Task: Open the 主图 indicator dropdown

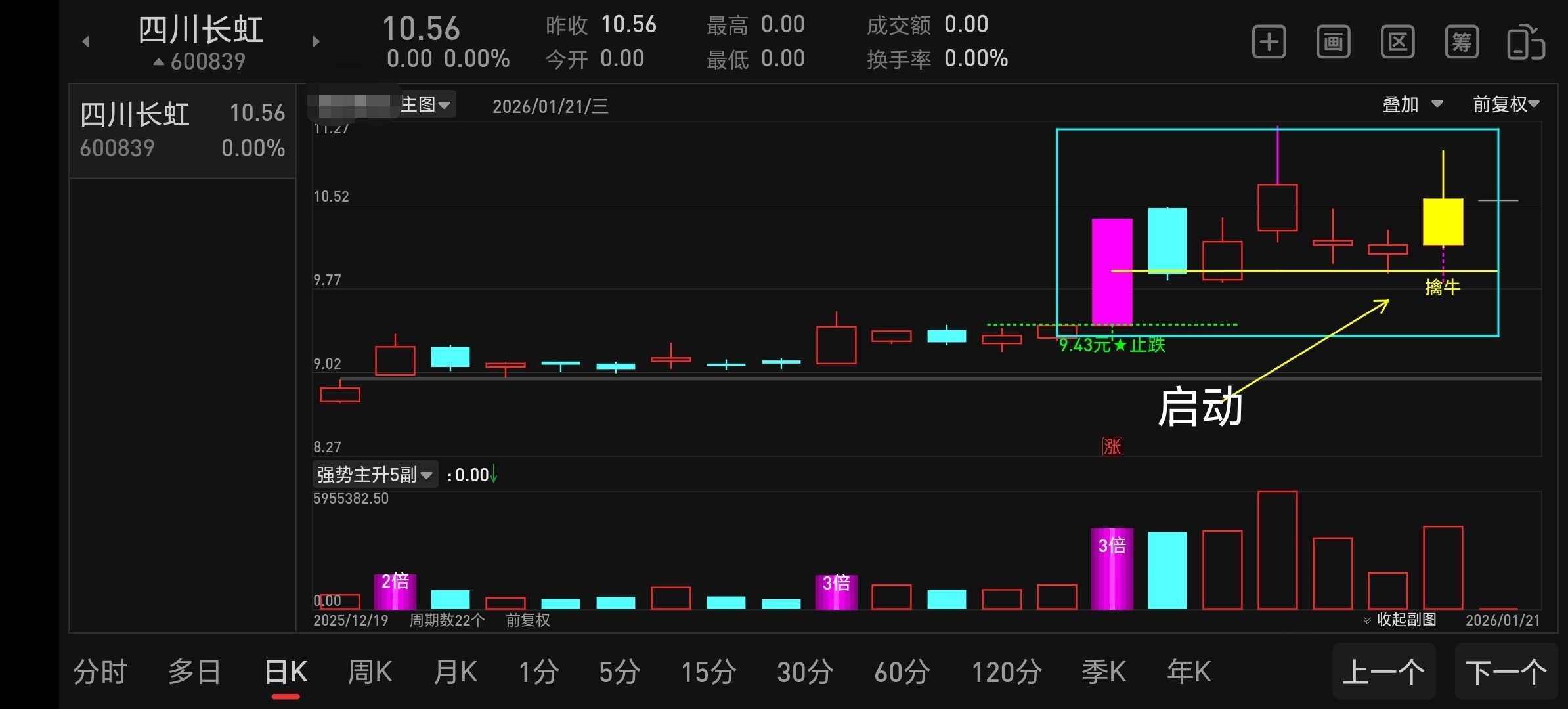Action: tap(425, 104)
